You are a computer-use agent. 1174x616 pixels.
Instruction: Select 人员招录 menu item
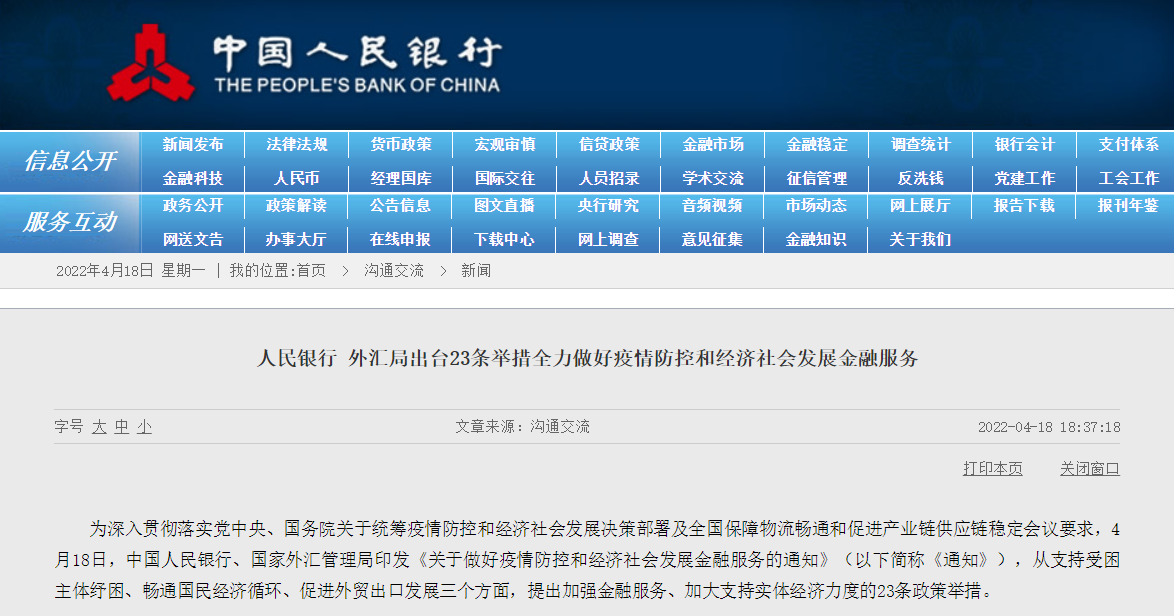click(x=609, y=178)
